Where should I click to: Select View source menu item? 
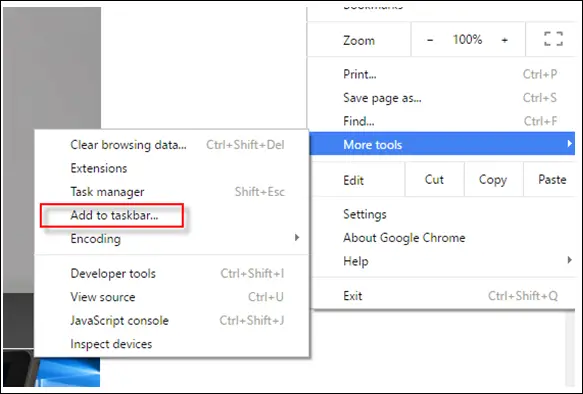pos(103,297)
